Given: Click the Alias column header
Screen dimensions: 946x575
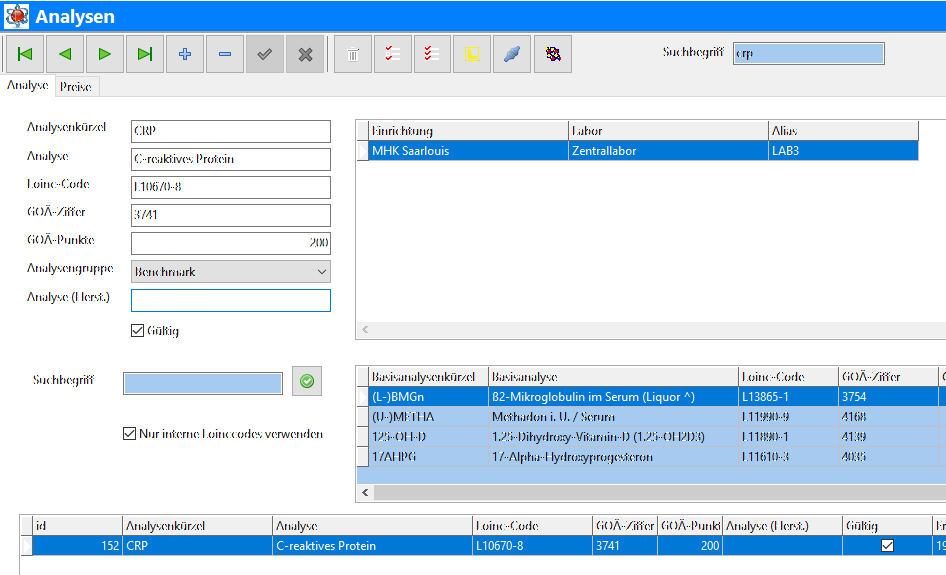Looking at the screenshot, I should (843, 131).
